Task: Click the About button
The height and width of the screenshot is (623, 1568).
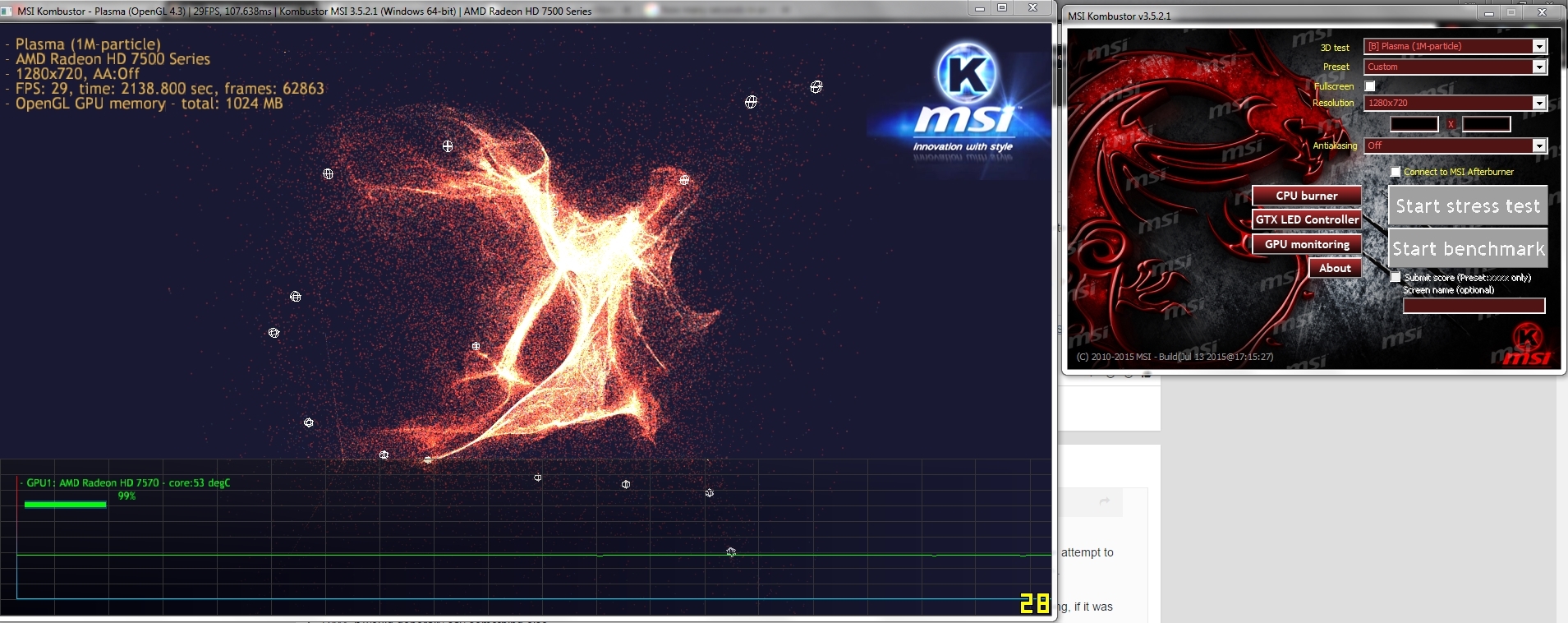Action: (x=1335, y=268)
